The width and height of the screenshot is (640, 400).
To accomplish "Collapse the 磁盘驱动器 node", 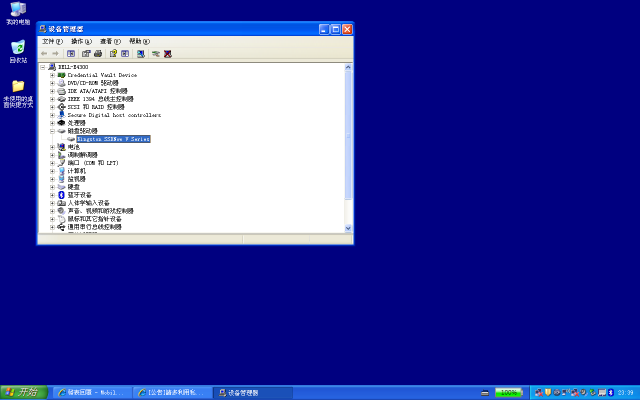I will (x=52, y=131).
